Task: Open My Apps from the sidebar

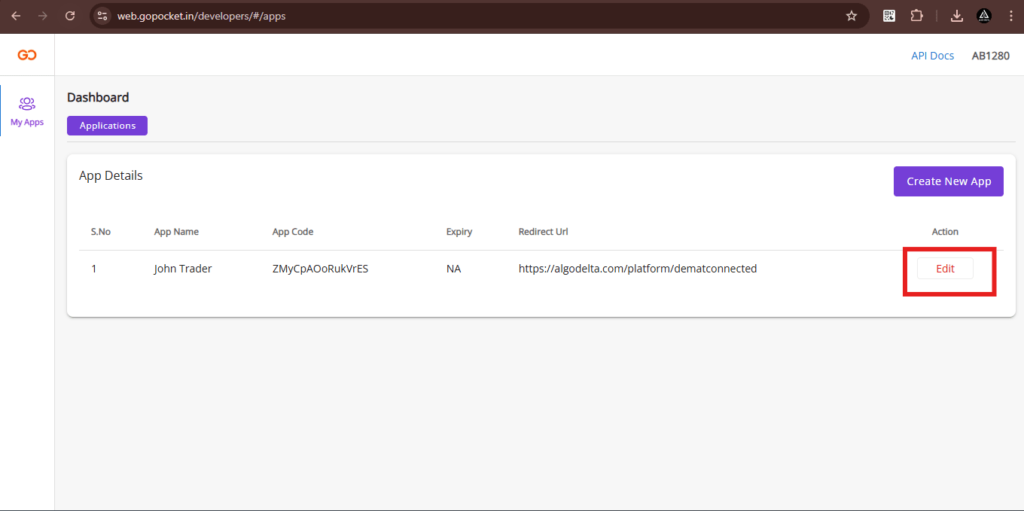Action: click(x=27, y=110)
